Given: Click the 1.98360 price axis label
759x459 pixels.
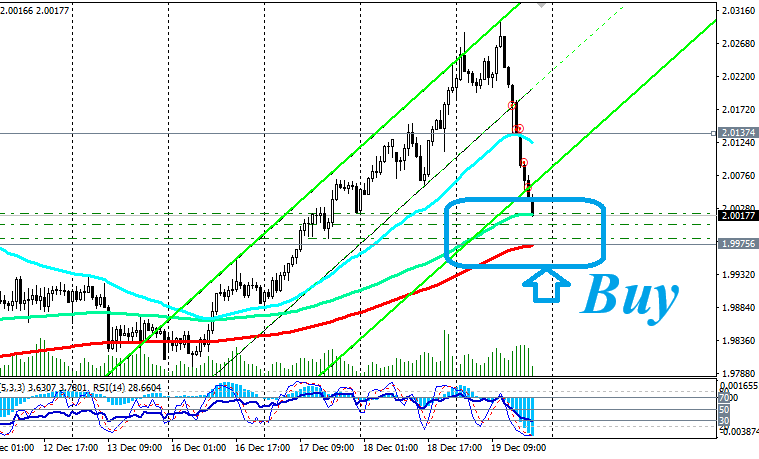Looking at the screenshot, I should point(738,340).
